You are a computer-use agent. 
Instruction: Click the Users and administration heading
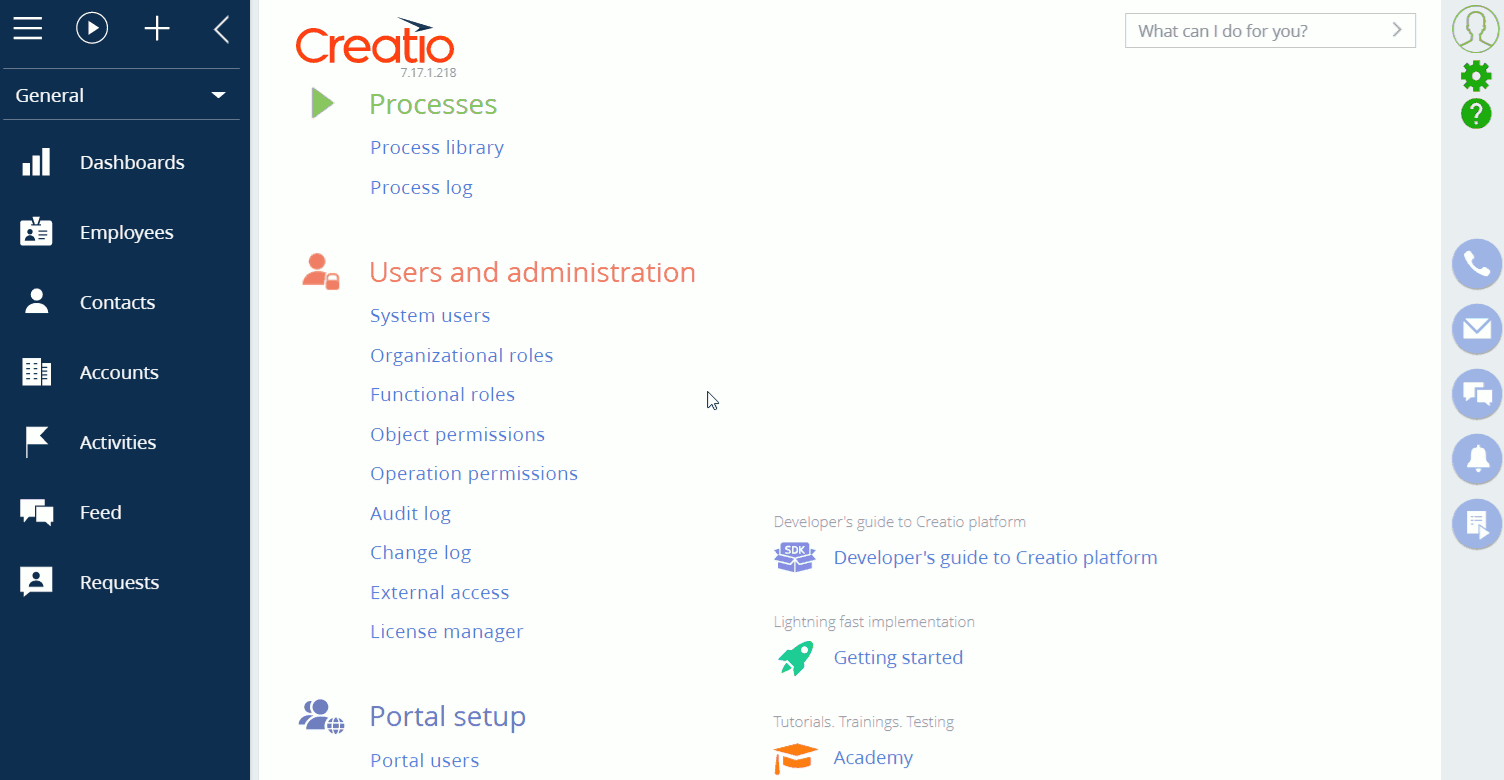click(532, 272)
